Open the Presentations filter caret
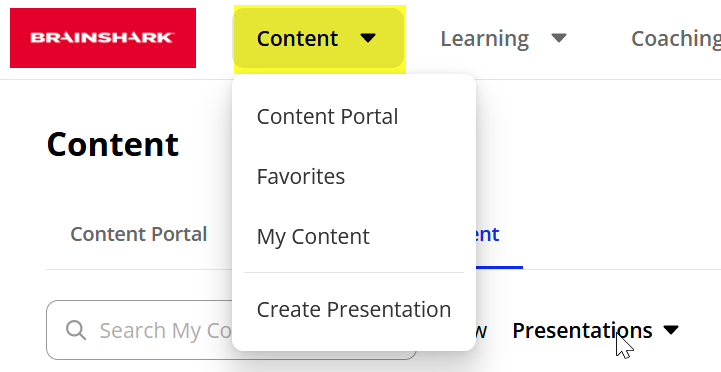This screenshot has height=372, width=721. click(x=671, y=330)
